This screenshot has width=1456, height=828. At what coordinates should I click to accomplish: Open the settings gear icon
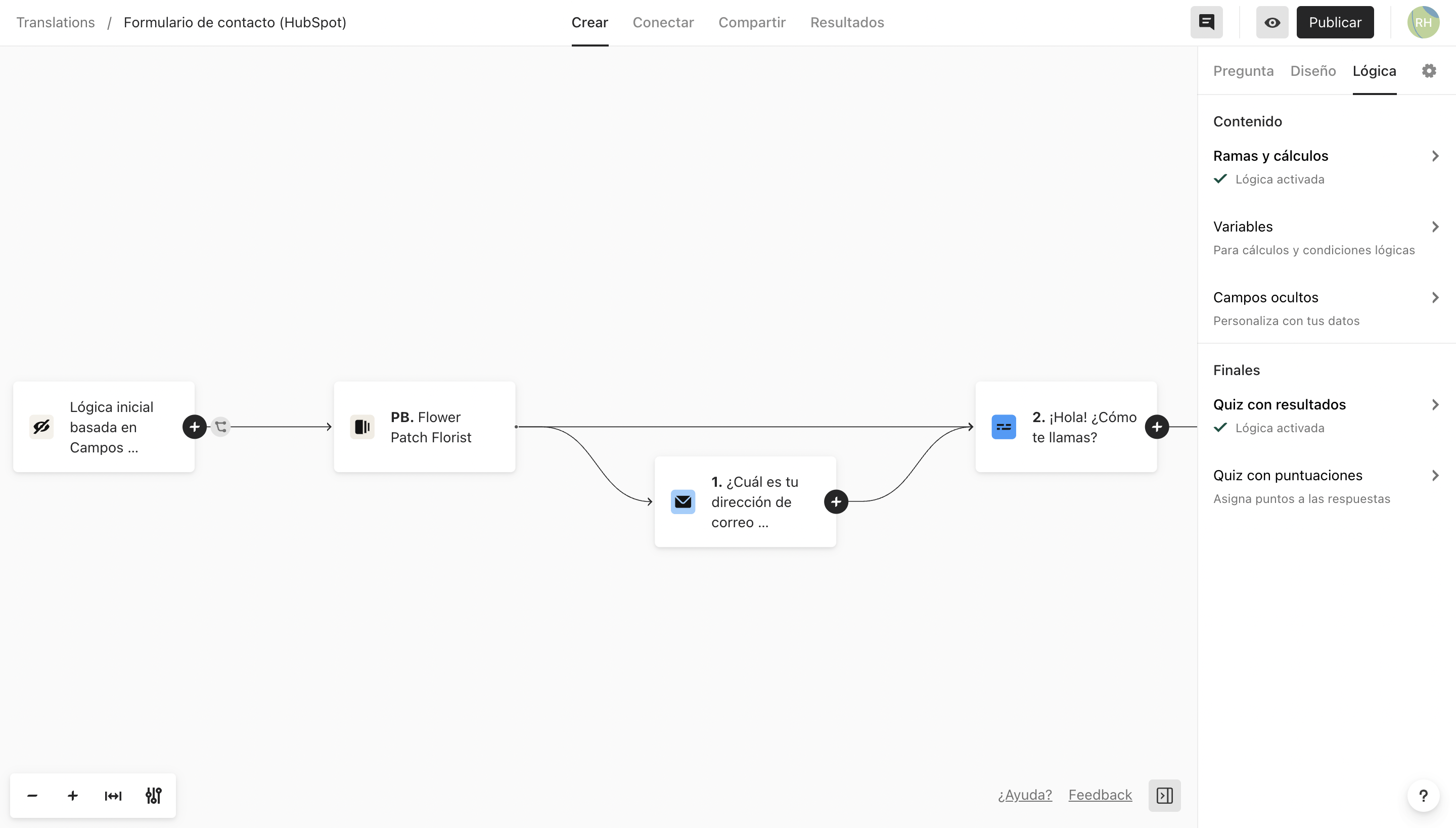[x=1429, y=71]
